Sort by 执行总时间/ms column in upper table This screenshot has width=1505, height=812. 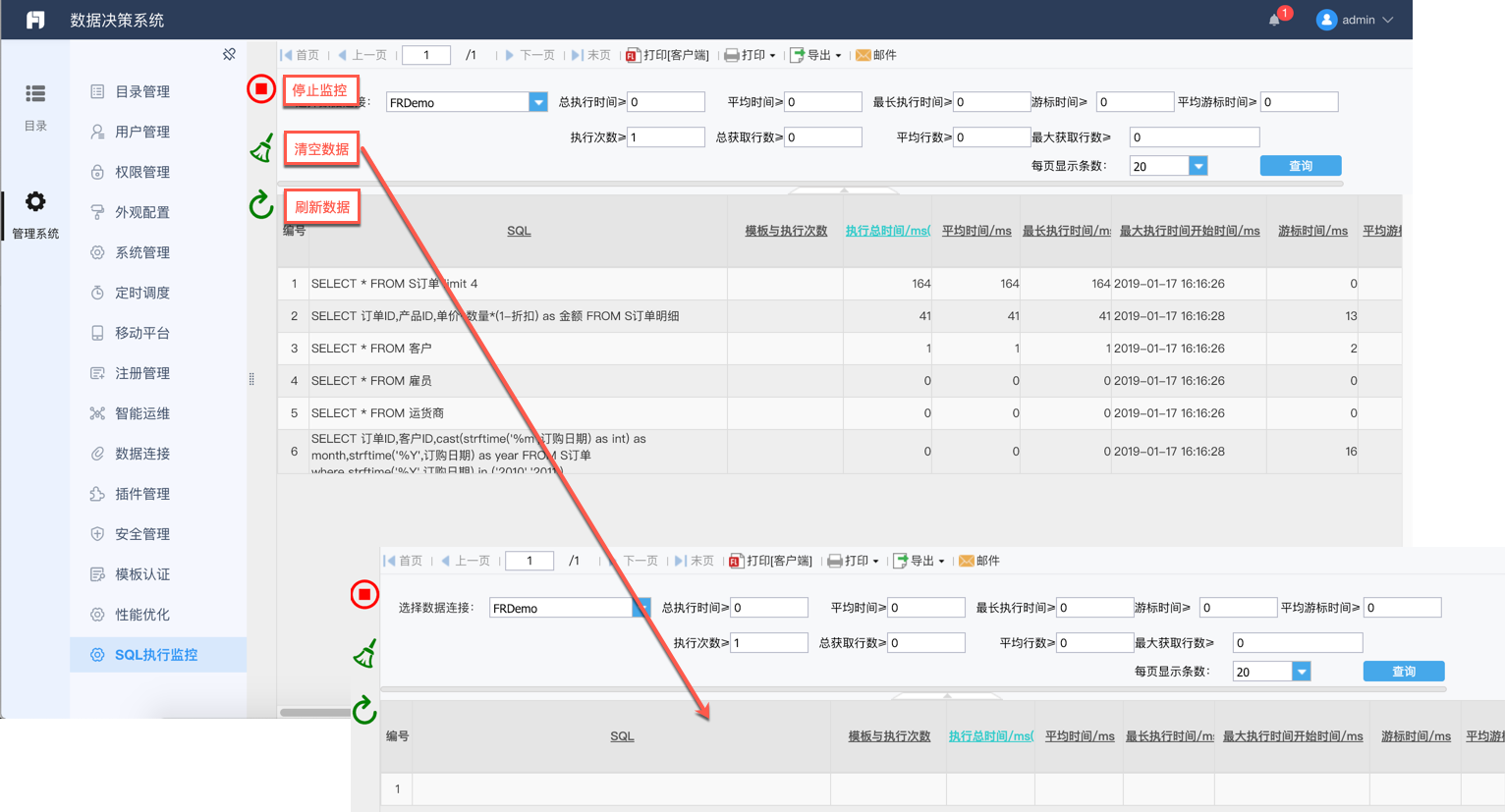pos(887,231)
